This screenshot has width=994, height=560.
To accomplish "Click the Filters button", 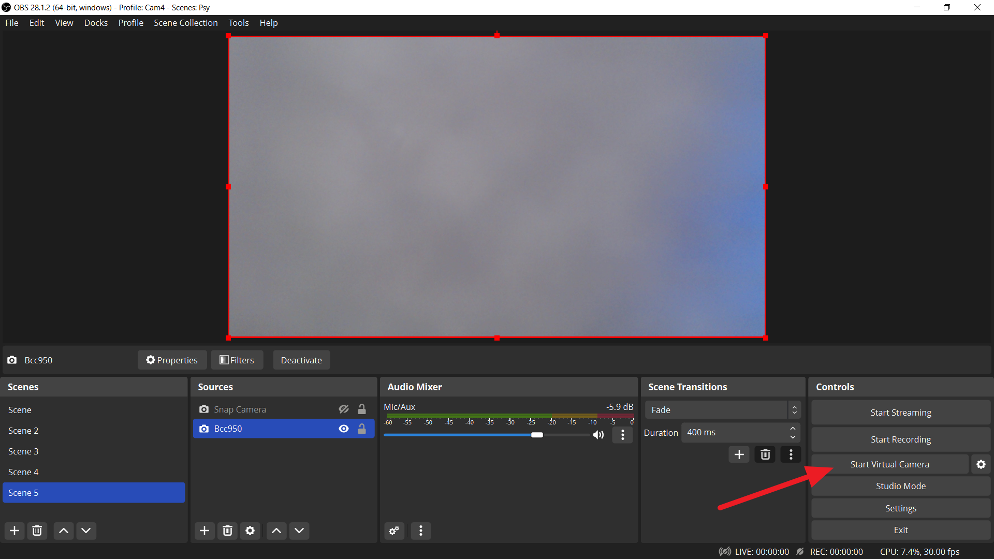I will pyautogui.click(x=237, y=360).
